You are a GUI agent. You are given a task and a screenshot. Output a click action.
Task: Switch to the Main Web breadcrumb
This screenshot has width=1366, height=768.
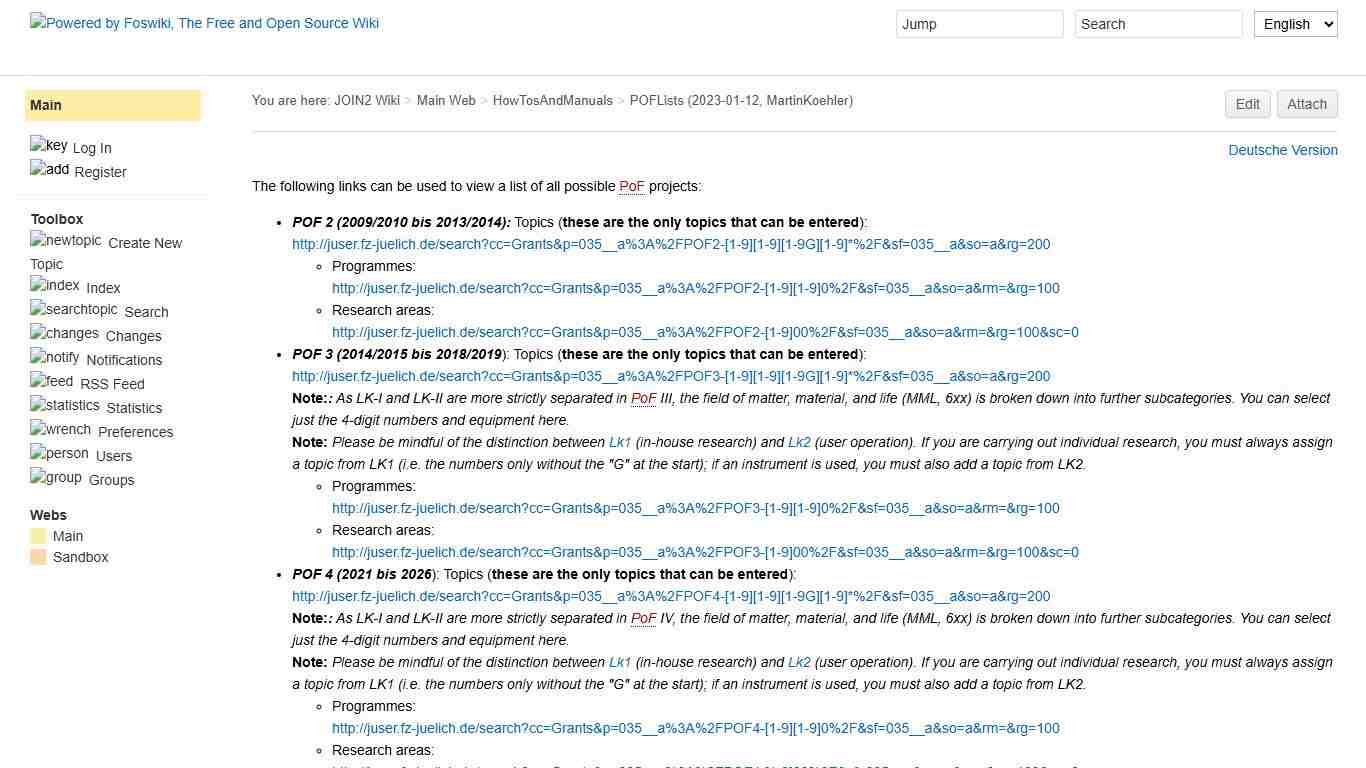(446, 100)
